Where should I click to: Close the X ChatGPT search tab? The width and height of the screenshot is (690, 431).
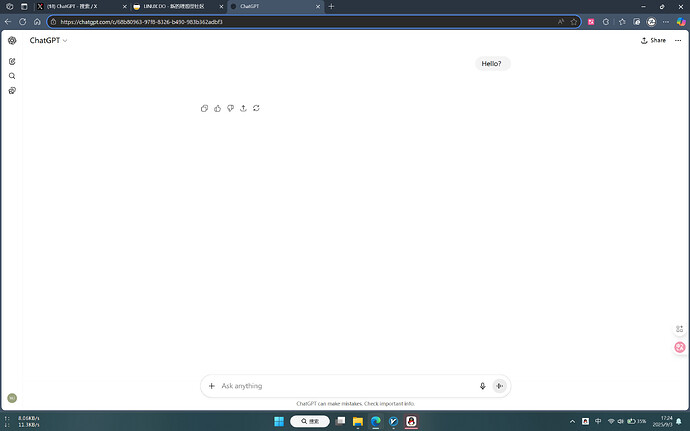pyautogui.click(x=125, y=7)
